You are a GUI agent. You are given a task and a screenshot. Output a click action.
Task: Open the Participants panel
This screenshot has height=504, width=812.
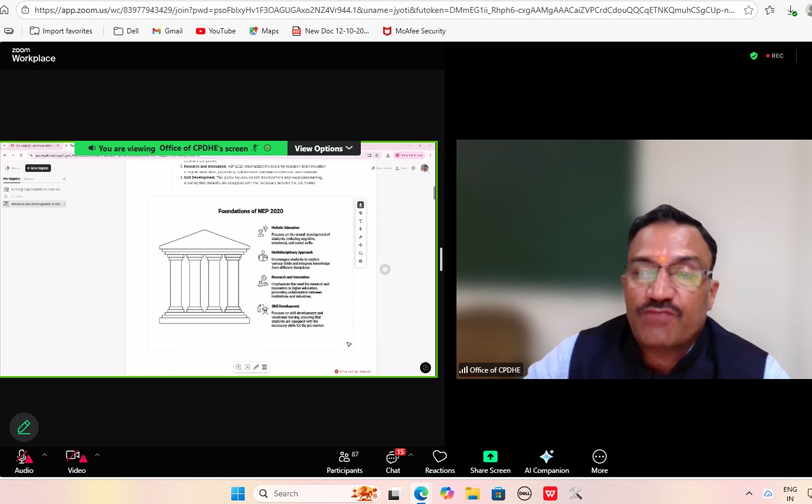pos(344,462)
